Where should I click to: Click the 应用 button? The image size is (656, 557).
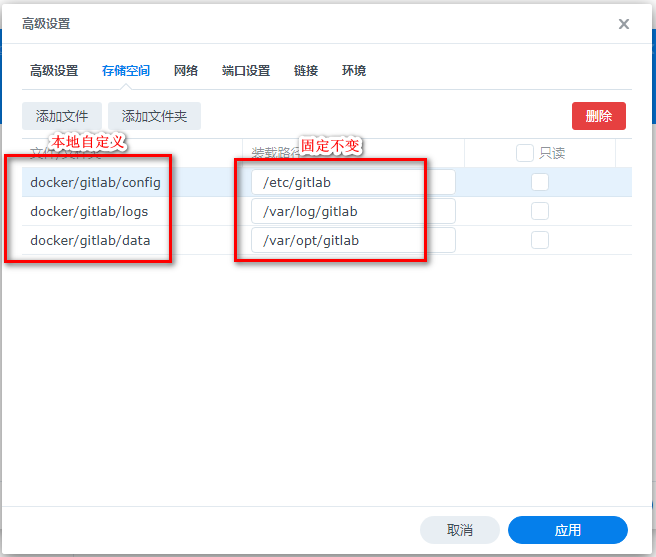[x=568, y=530]
